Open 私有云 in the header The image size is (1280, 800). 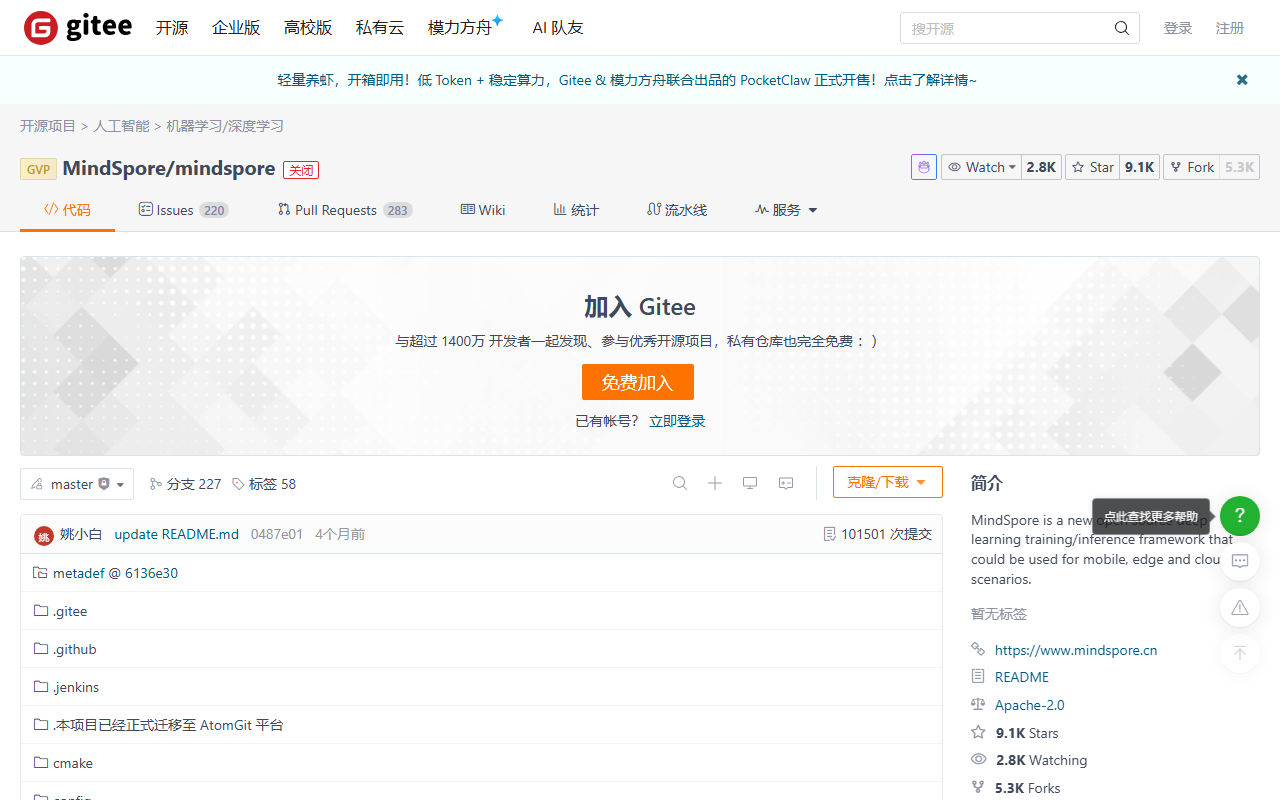coord(380,28)
